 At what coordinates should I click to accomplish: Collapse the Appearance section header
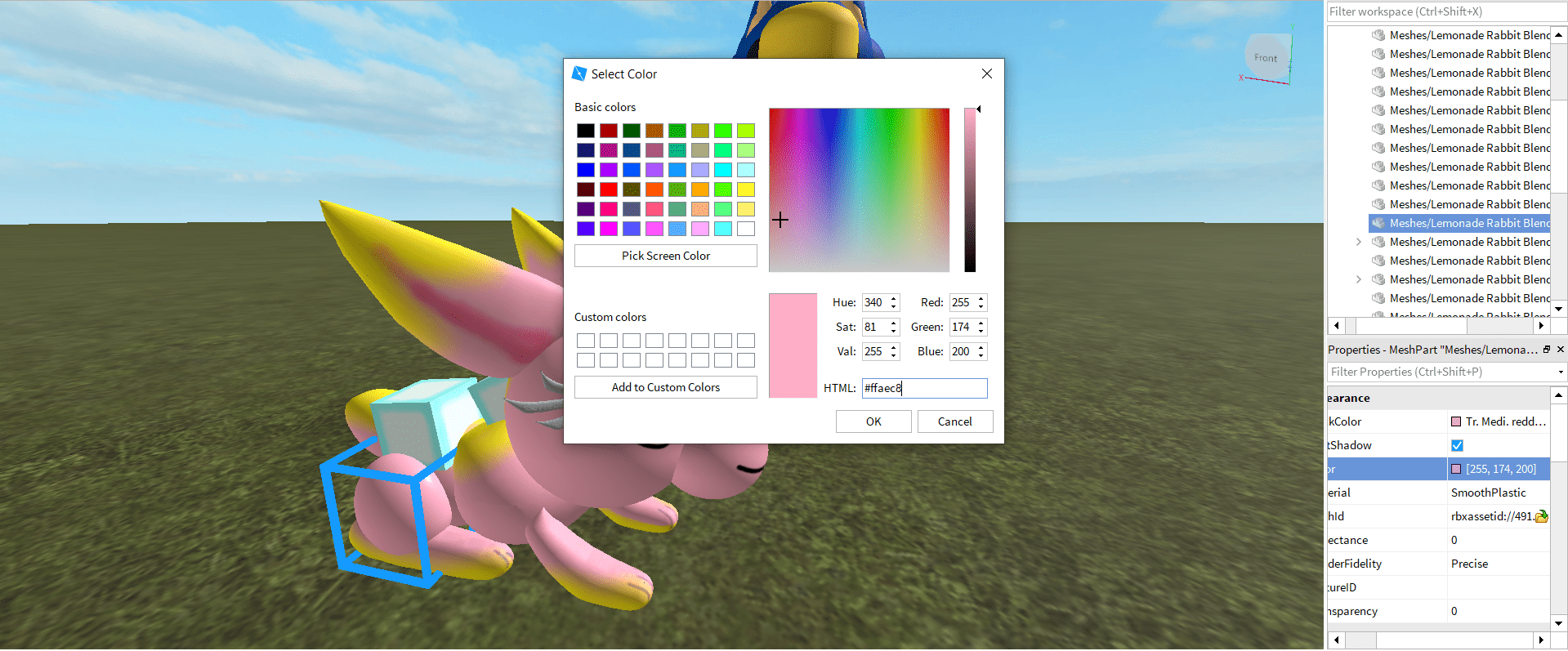click(x=1438, y=398)
